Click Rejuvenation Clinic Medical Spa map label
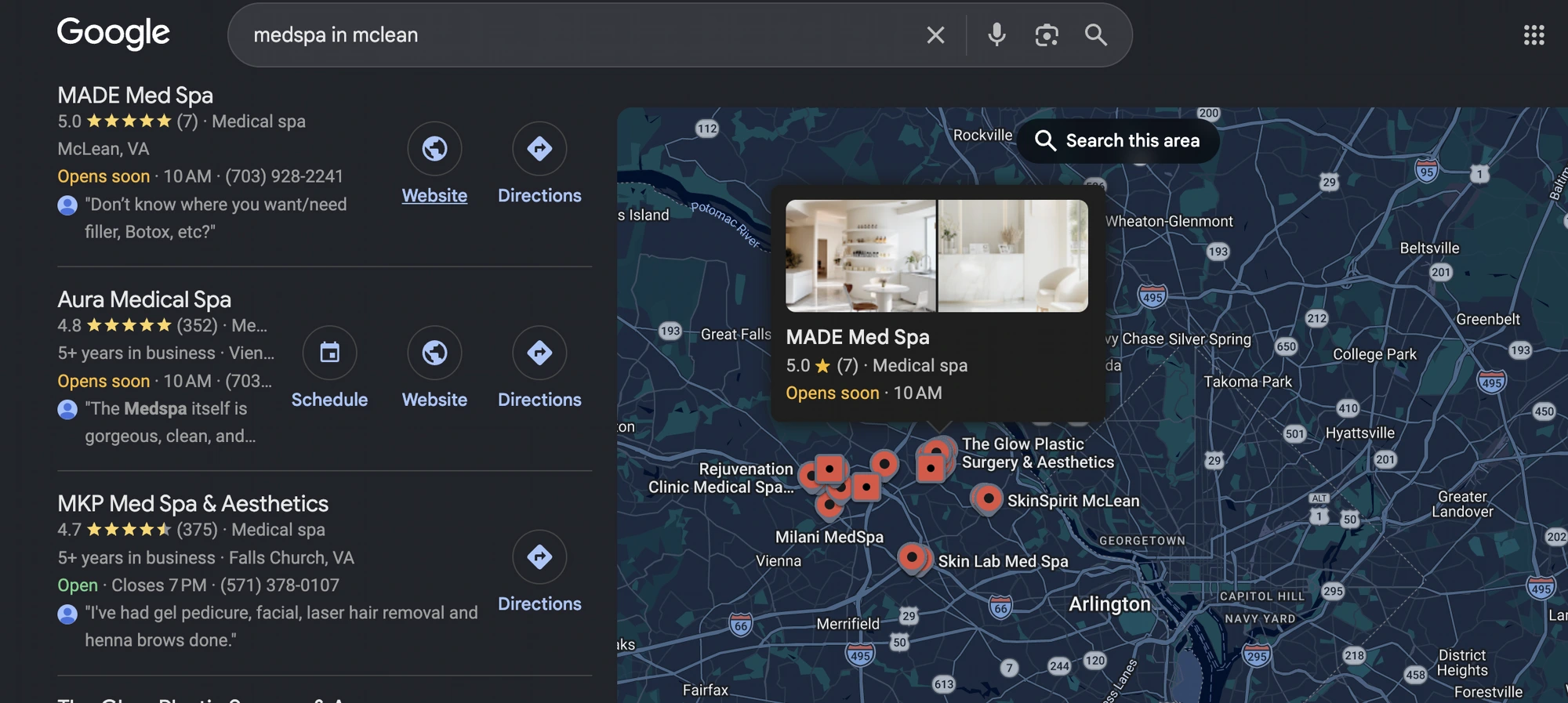The height and width of the screenshot is (703, 1568). pyautogui.click(x=721, y=478)
